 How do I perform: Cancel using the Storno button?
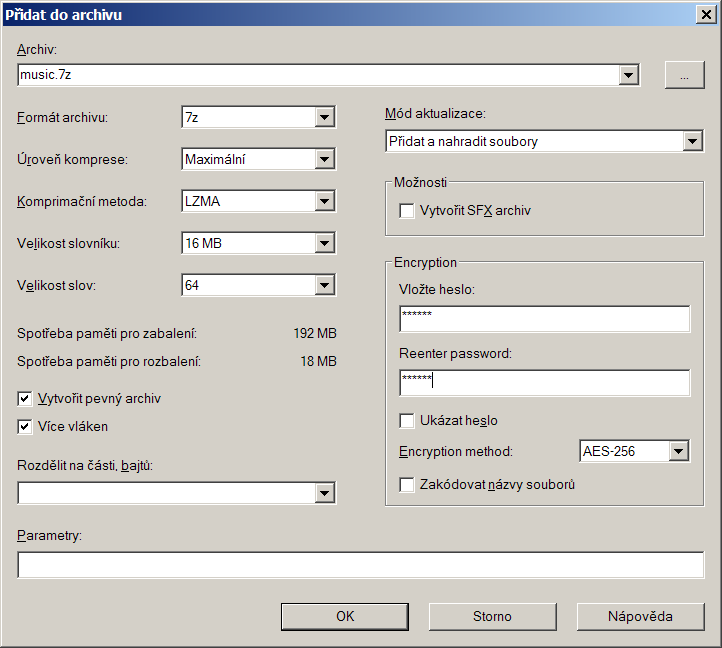pyautogui.click(x=493, y=617)
